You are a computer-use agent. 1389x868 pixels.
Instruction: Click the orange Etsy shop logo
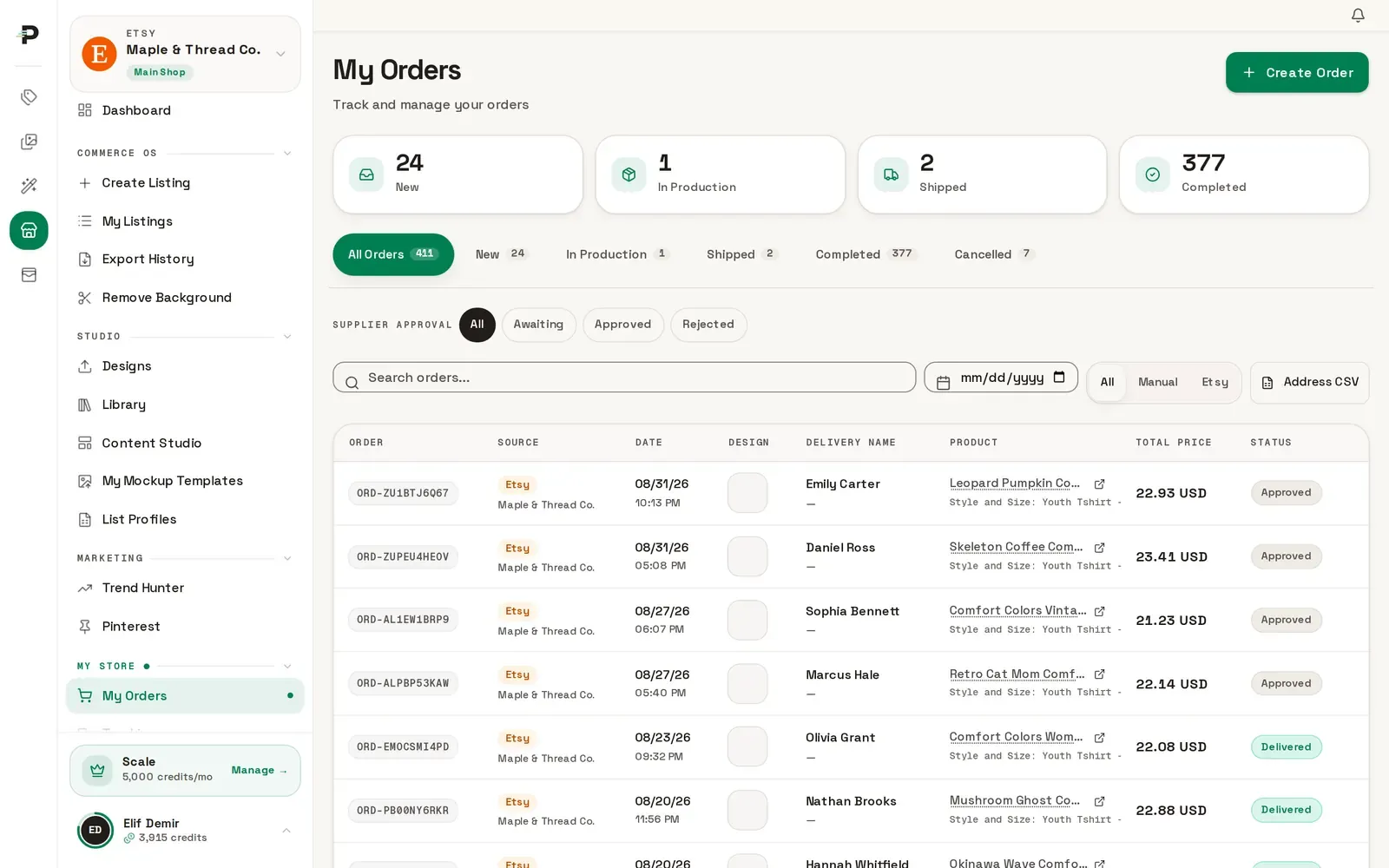99,54
